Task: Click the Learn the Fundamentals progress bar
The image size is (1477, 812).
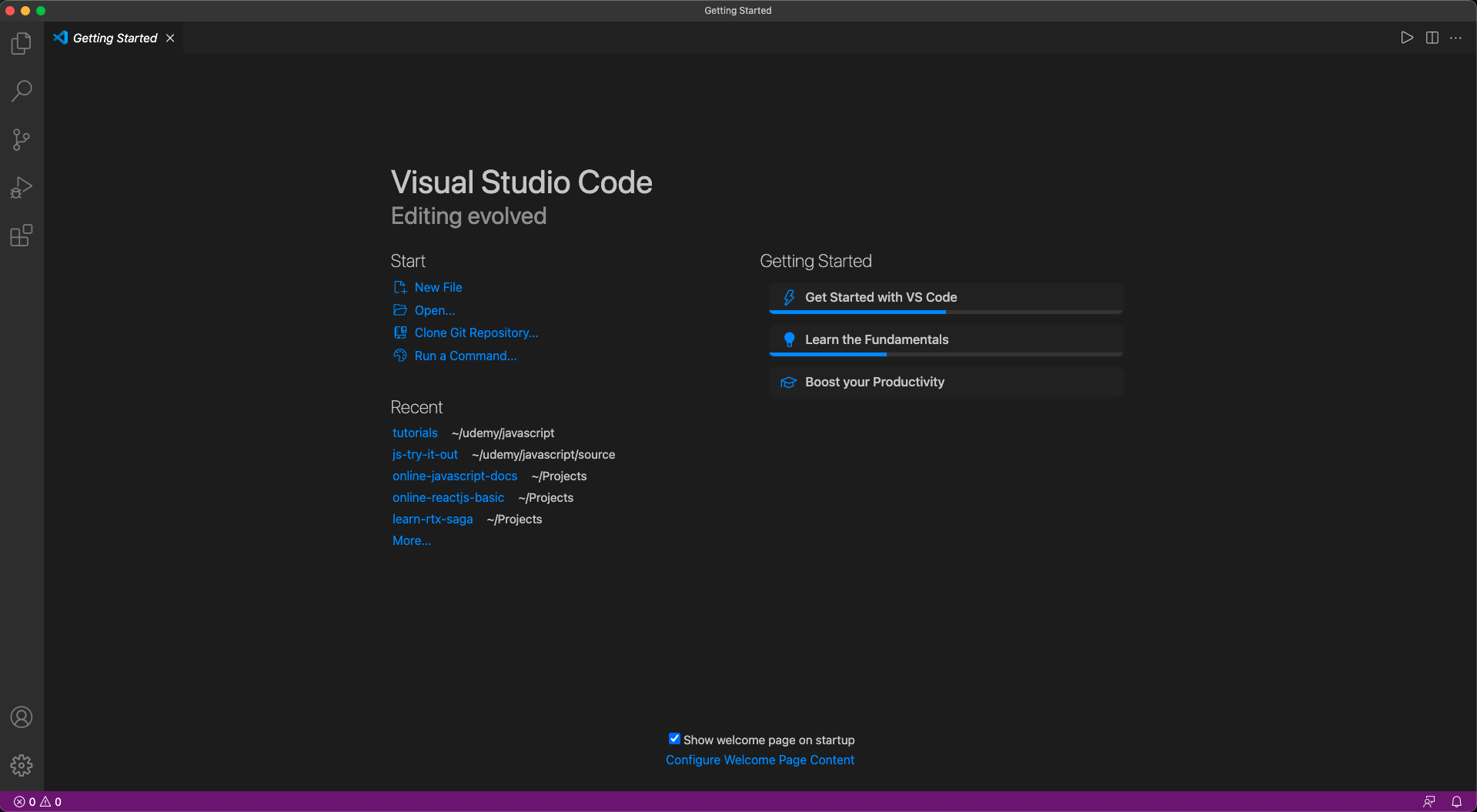Action: tap(946, 354)
